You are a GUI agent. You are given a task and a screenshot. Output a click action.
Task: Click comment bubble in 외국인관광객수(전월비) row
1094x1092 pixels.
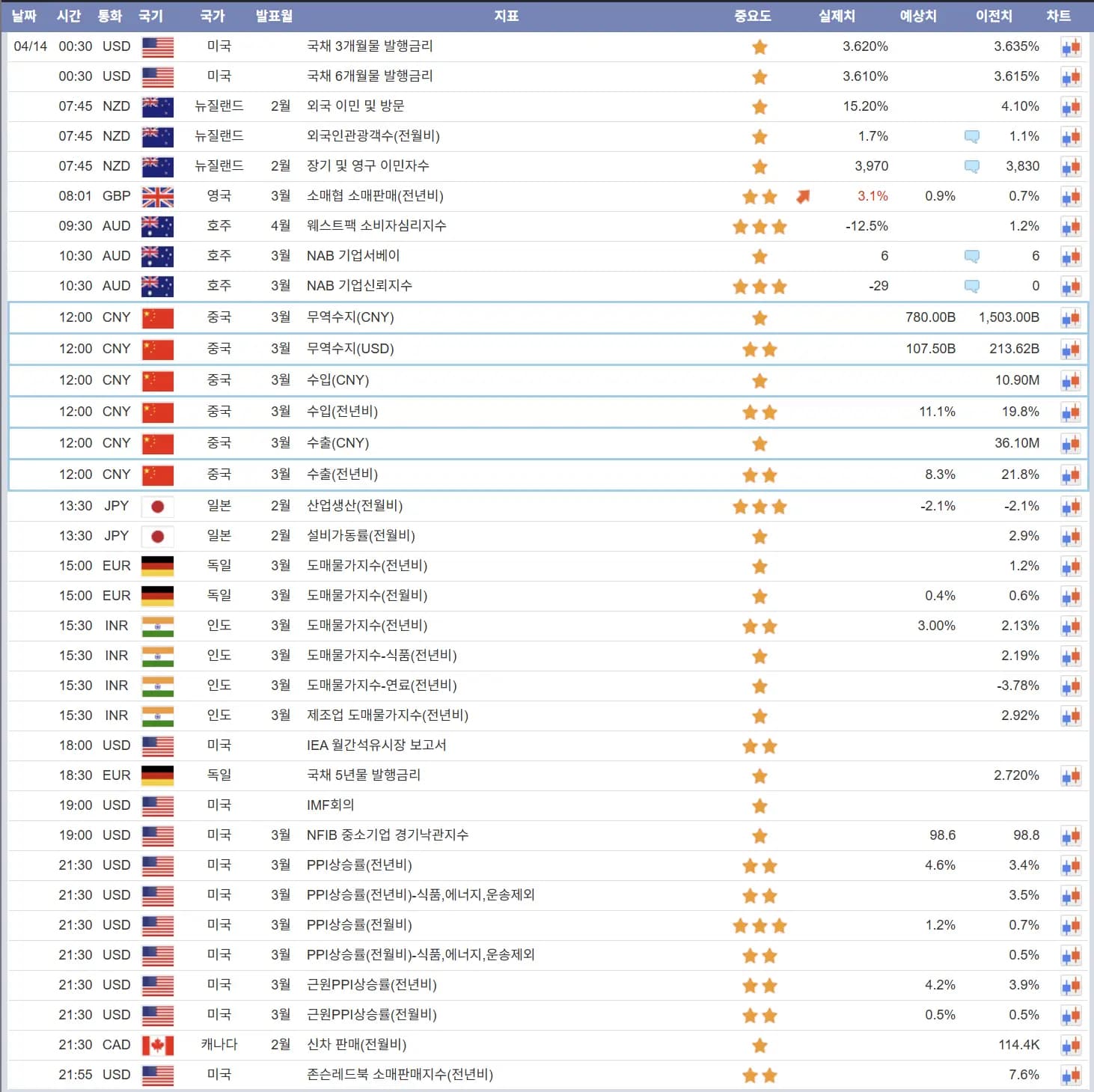click(971, 136)
